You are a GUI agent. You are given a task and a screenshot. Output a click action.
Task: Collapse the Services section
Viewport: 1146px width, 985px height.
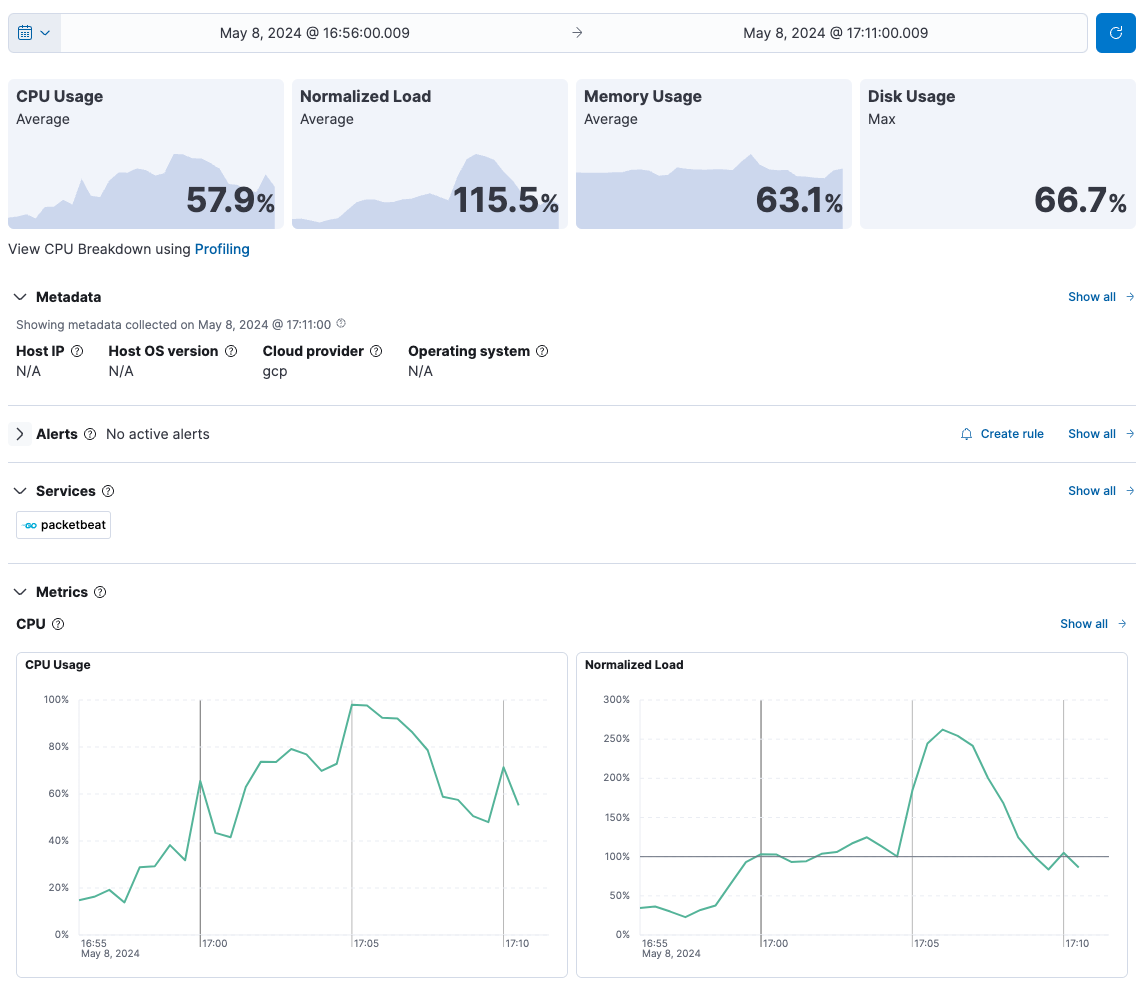(x=20, y=491)
